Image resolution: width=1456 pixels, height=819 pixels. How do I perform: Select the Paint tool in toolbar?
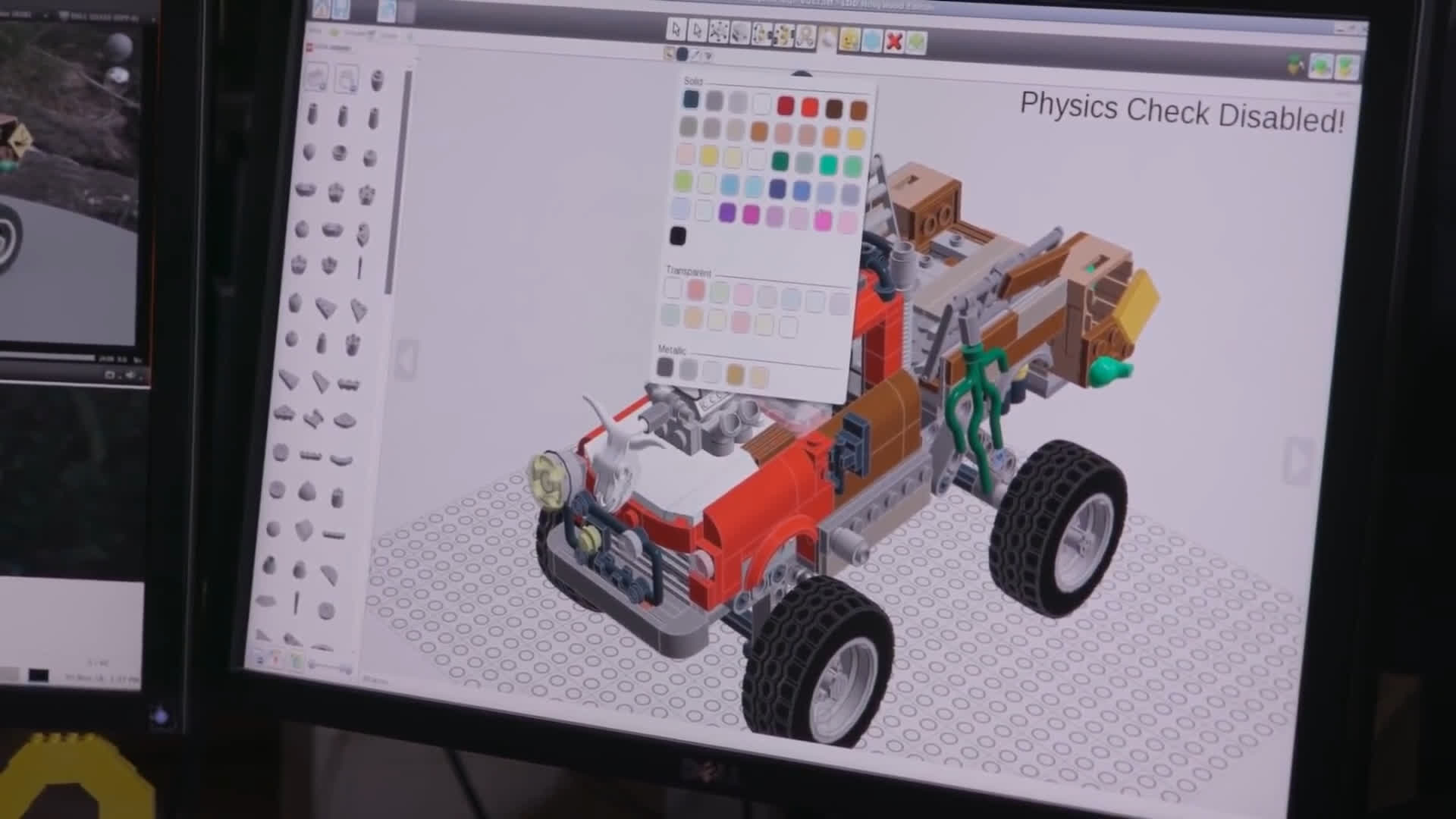pos(827,37)
